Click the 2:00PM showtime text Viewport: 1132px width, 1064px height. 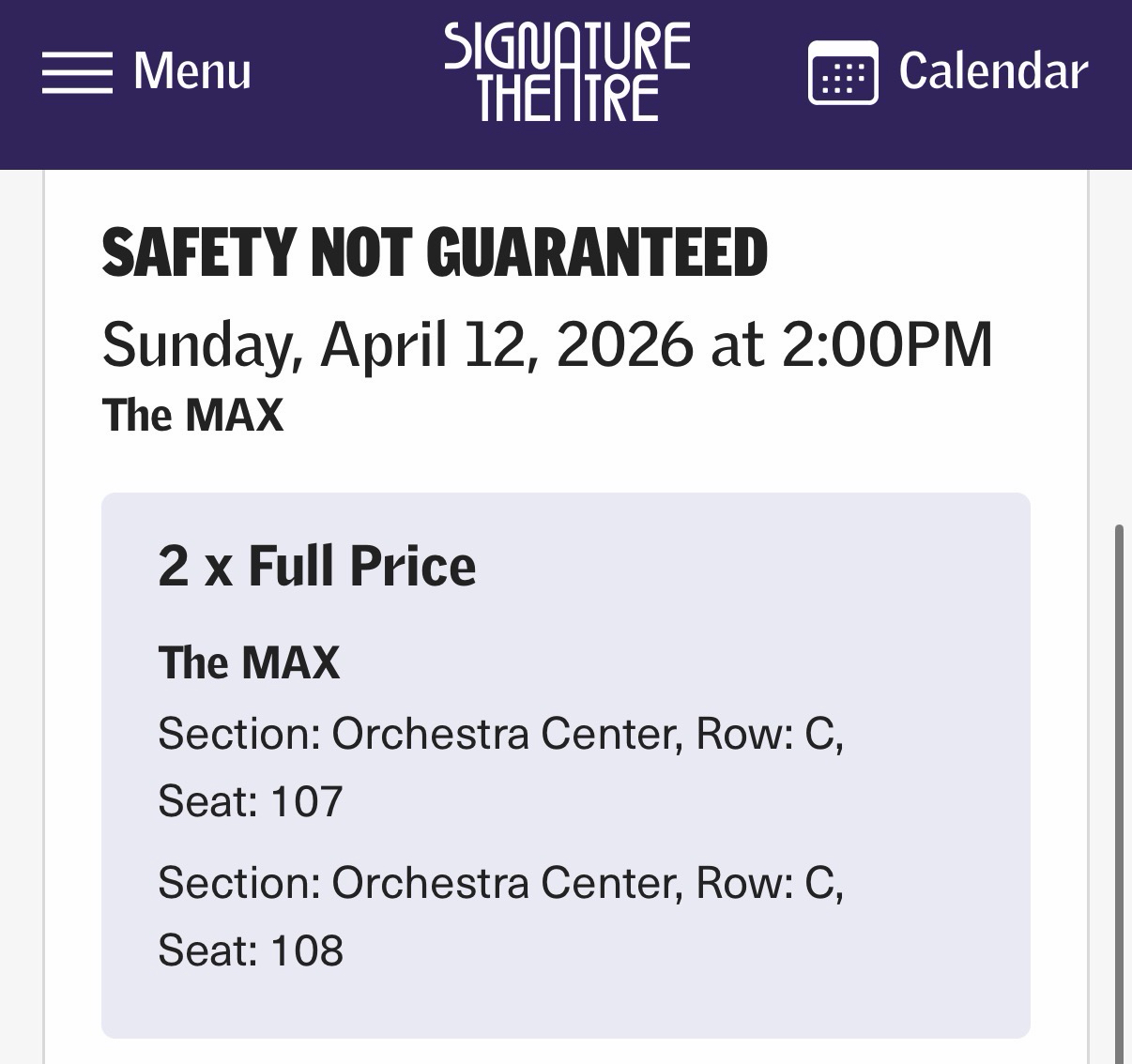click(886, 344)
